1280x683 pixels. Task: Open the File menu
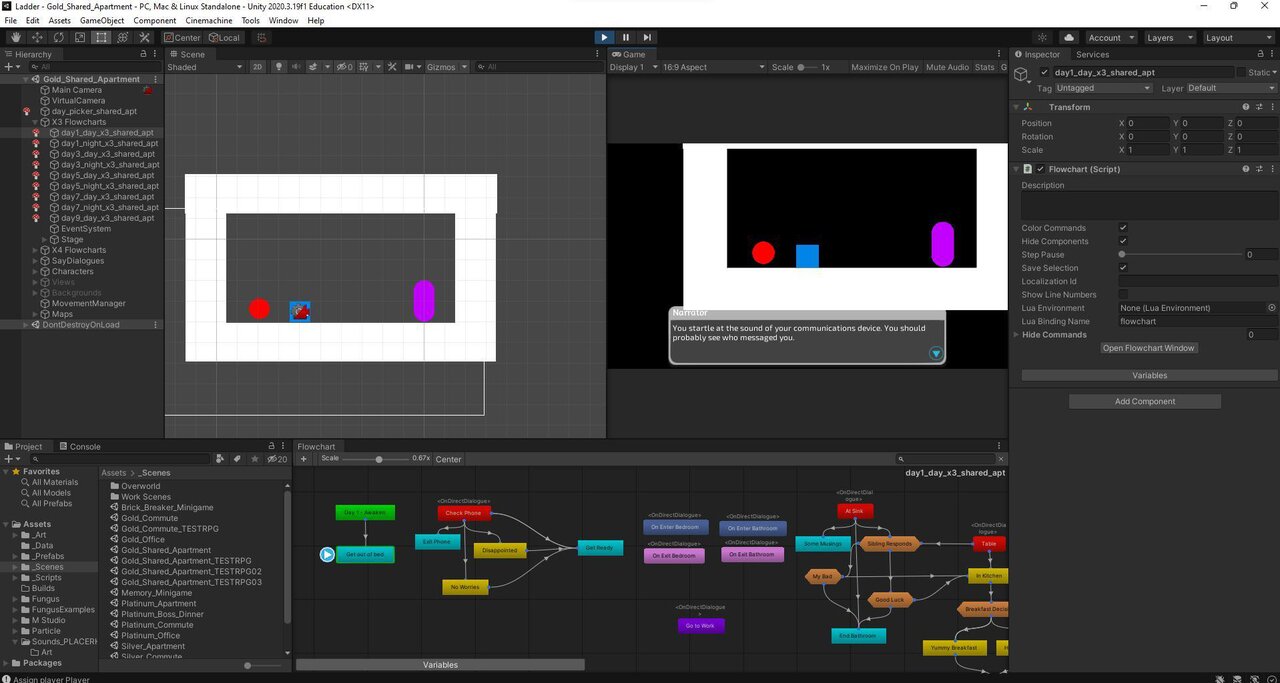point(11,20)
